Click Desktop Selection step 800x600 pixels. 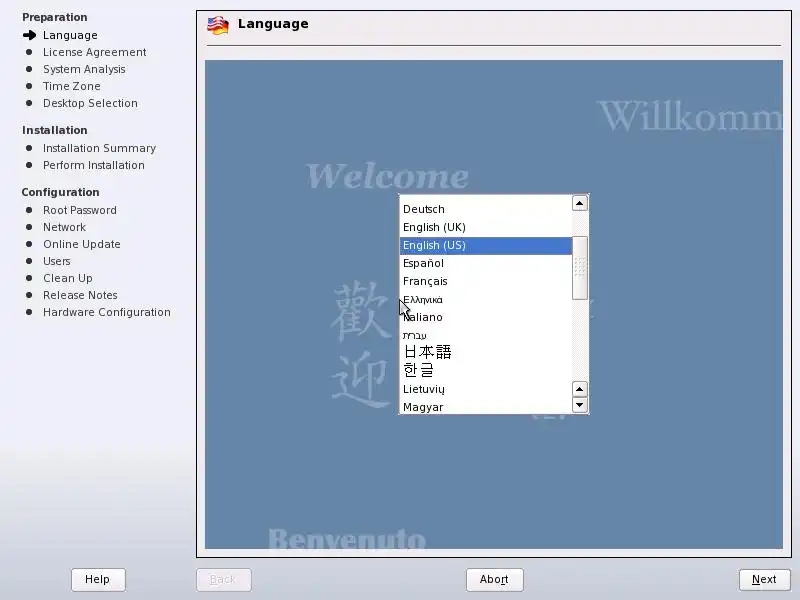point(90,103)
